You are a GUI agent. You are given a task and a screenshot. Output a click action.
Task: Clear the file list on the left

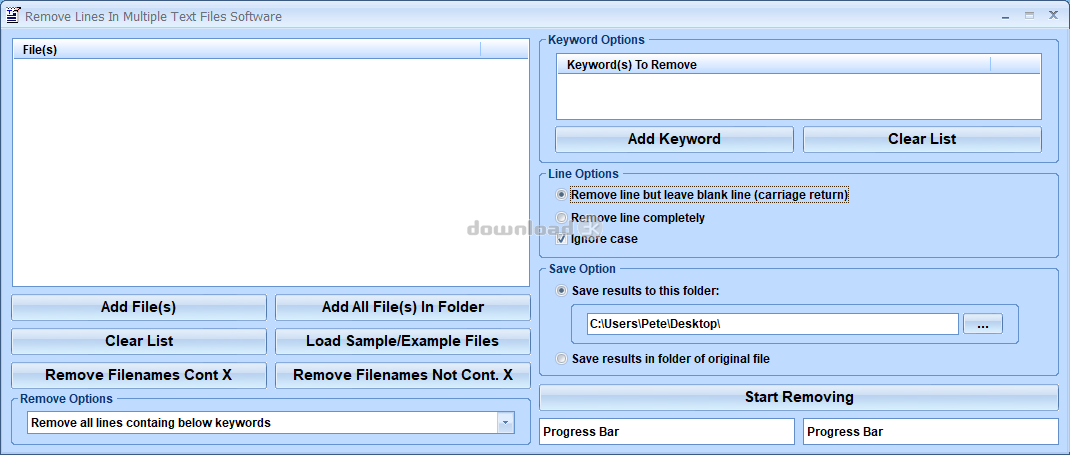click(x=139, y=341)
